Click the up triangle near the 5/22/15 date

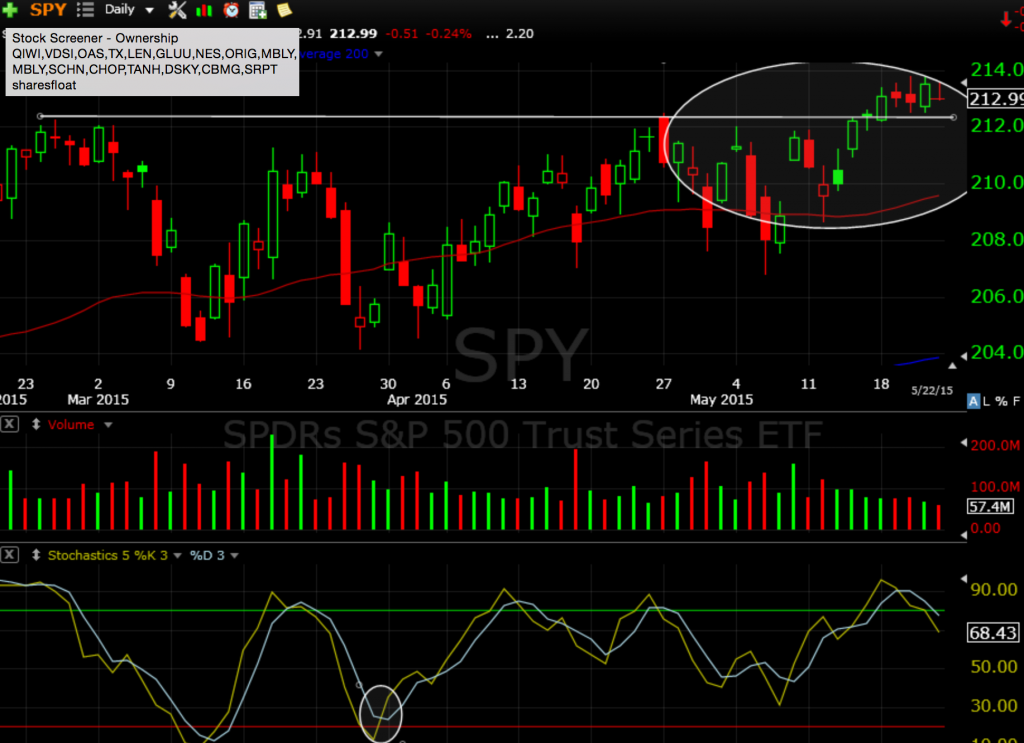coord(953,366)
